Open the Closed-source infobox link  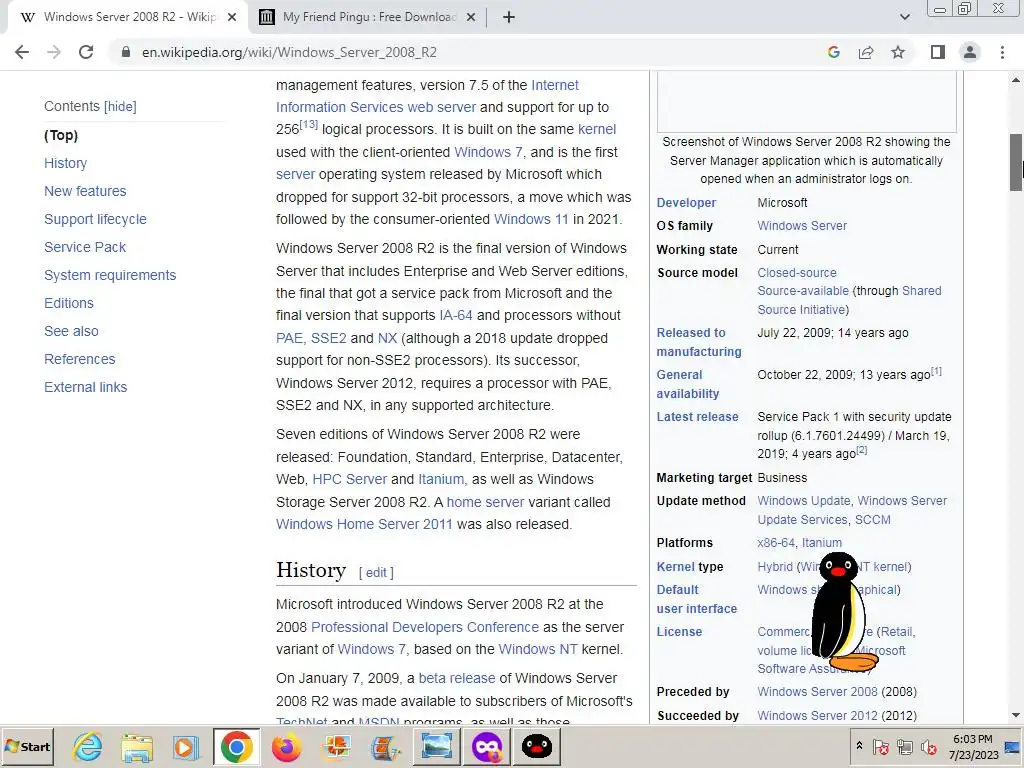797,273
